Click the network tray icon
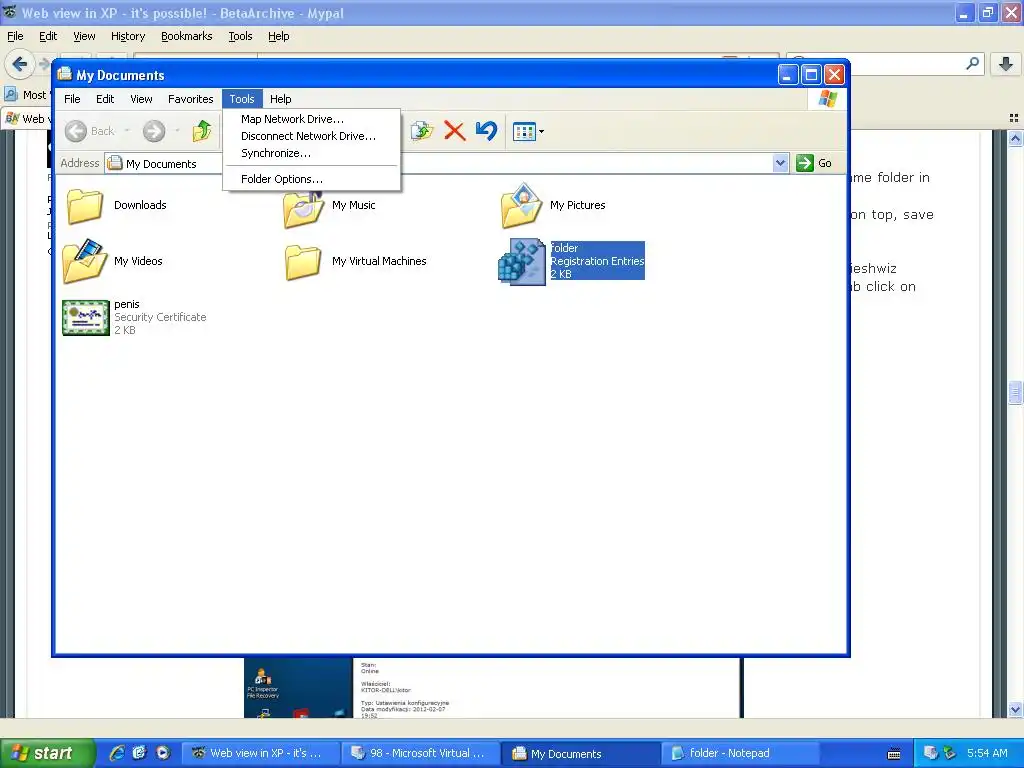This screenshot has width=1024, height=768. [931, 753]
